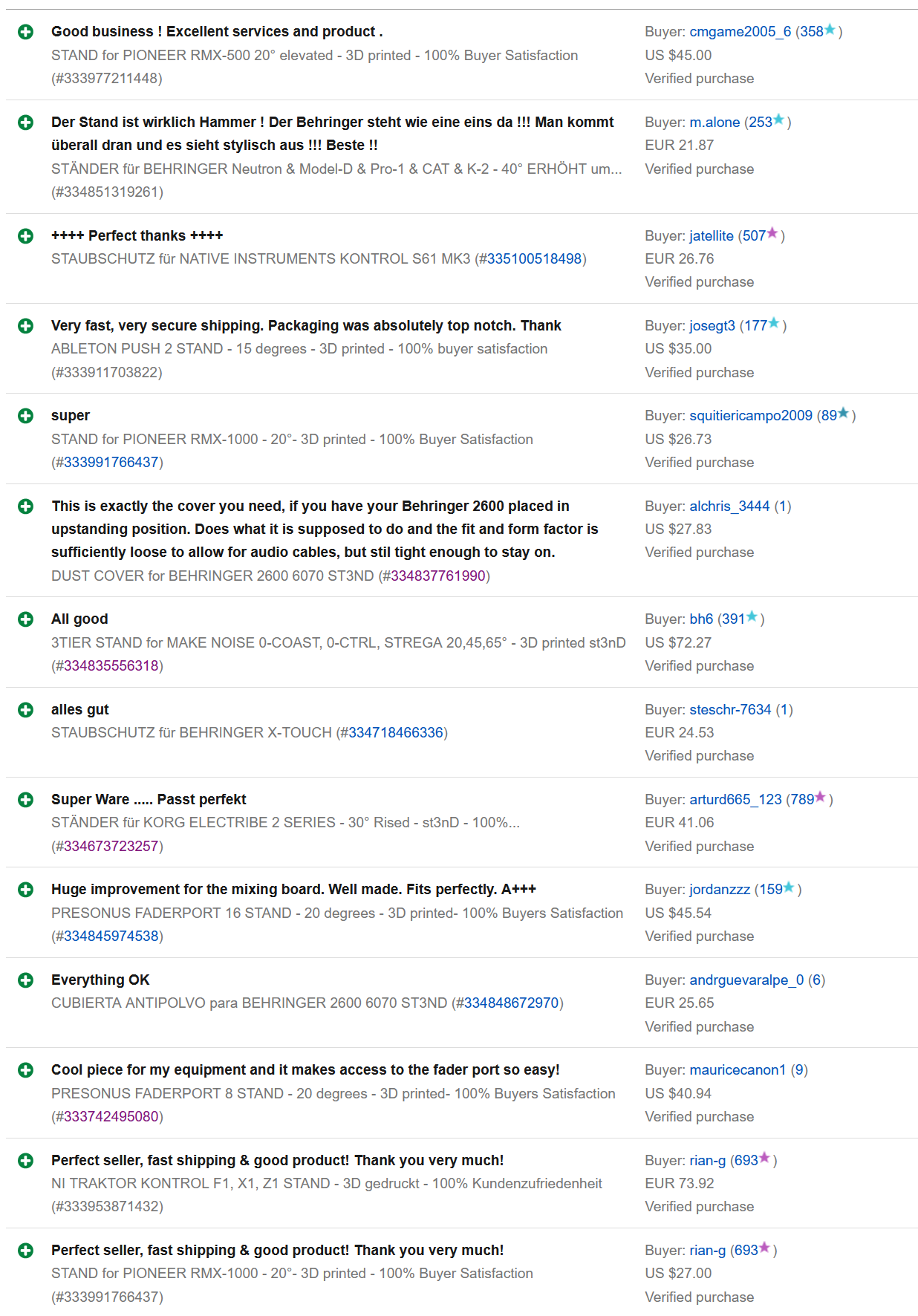Click turquoise star beside jordanzzz's score
Image resolution: width=918 pixels, height=1316 pixels.
[790, 887]
